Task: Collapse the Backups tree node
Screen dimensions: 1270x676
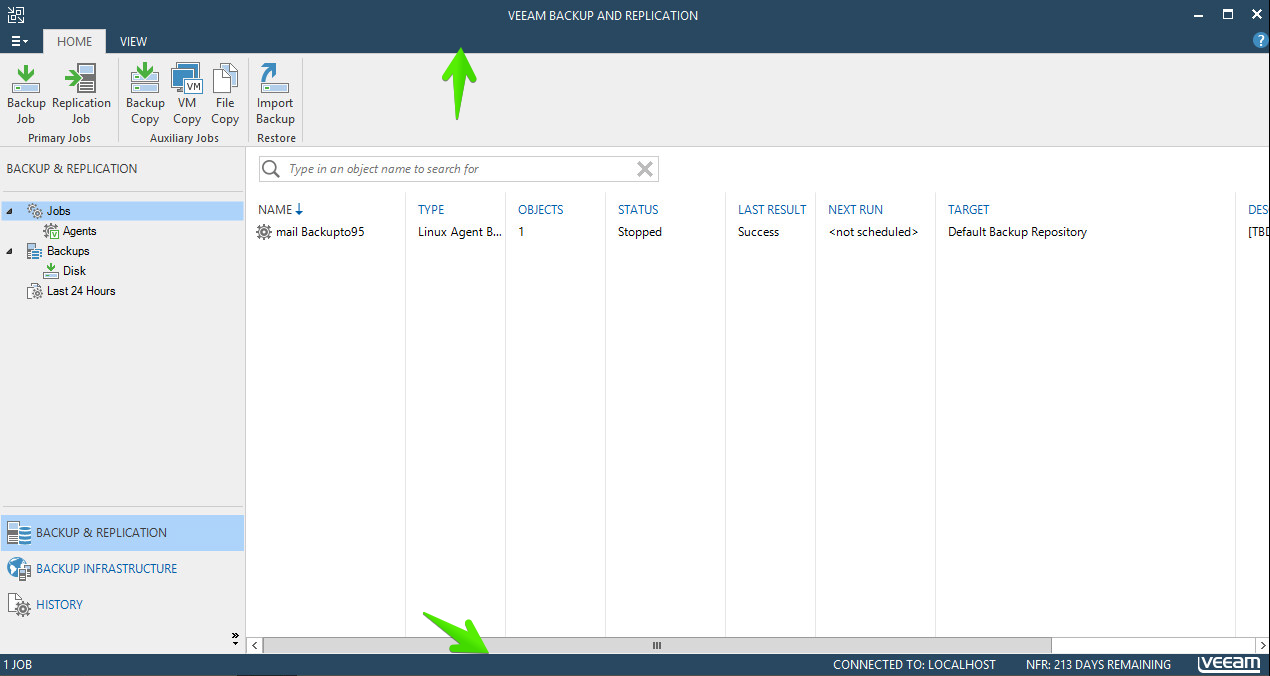Action: pyautogui.click(x=10, y=251)
